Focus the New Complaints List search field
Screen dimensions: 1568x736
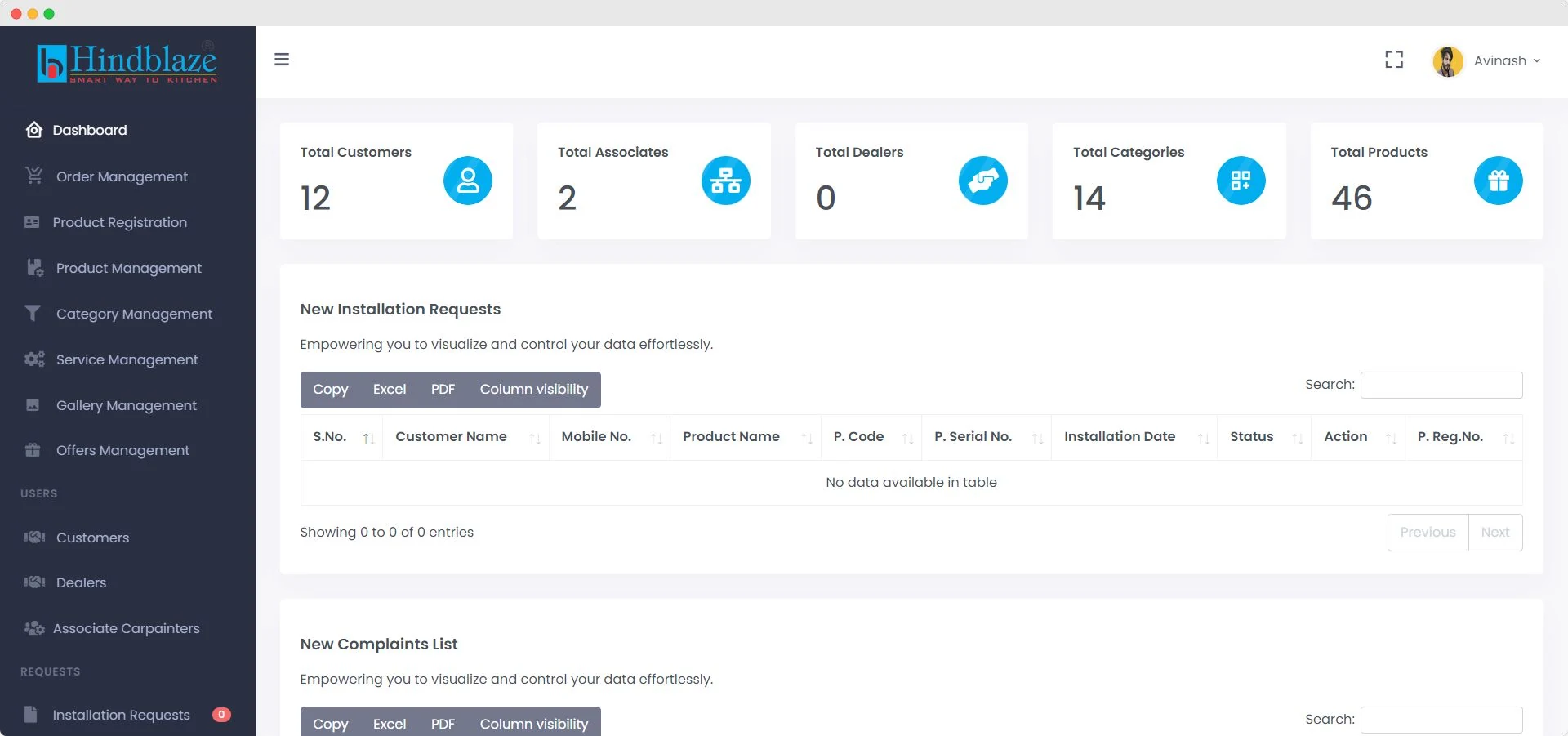click(x=1441, y=720)
